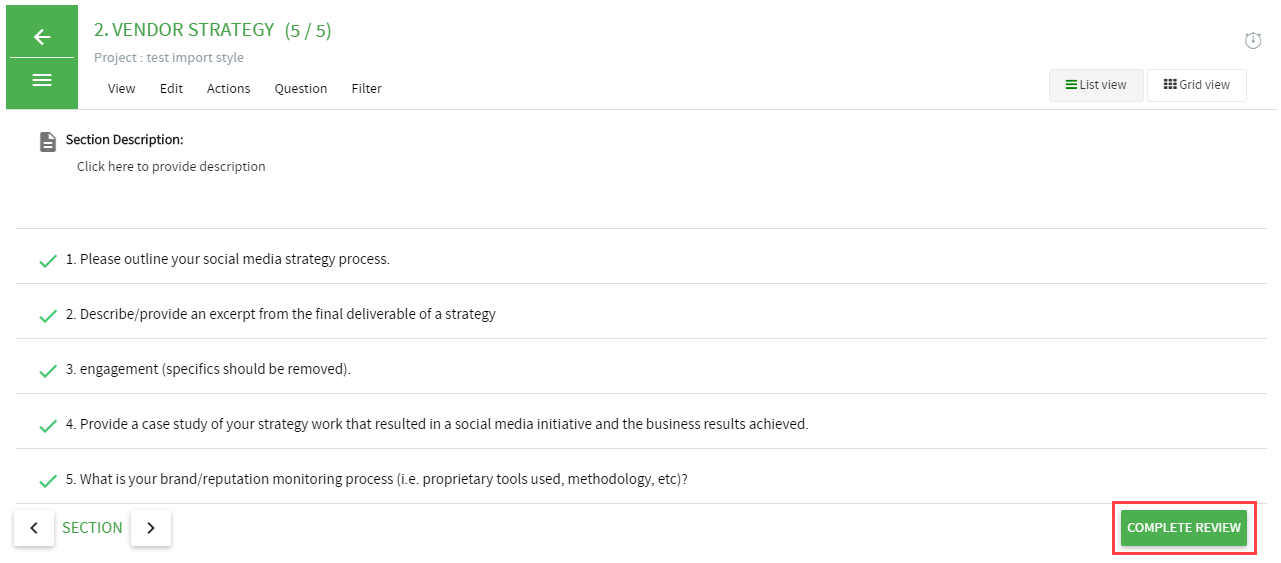The height and width of the screenshot is (563, 1281).
Task: Click the section description document icon
Action: (x=48, y=142)
